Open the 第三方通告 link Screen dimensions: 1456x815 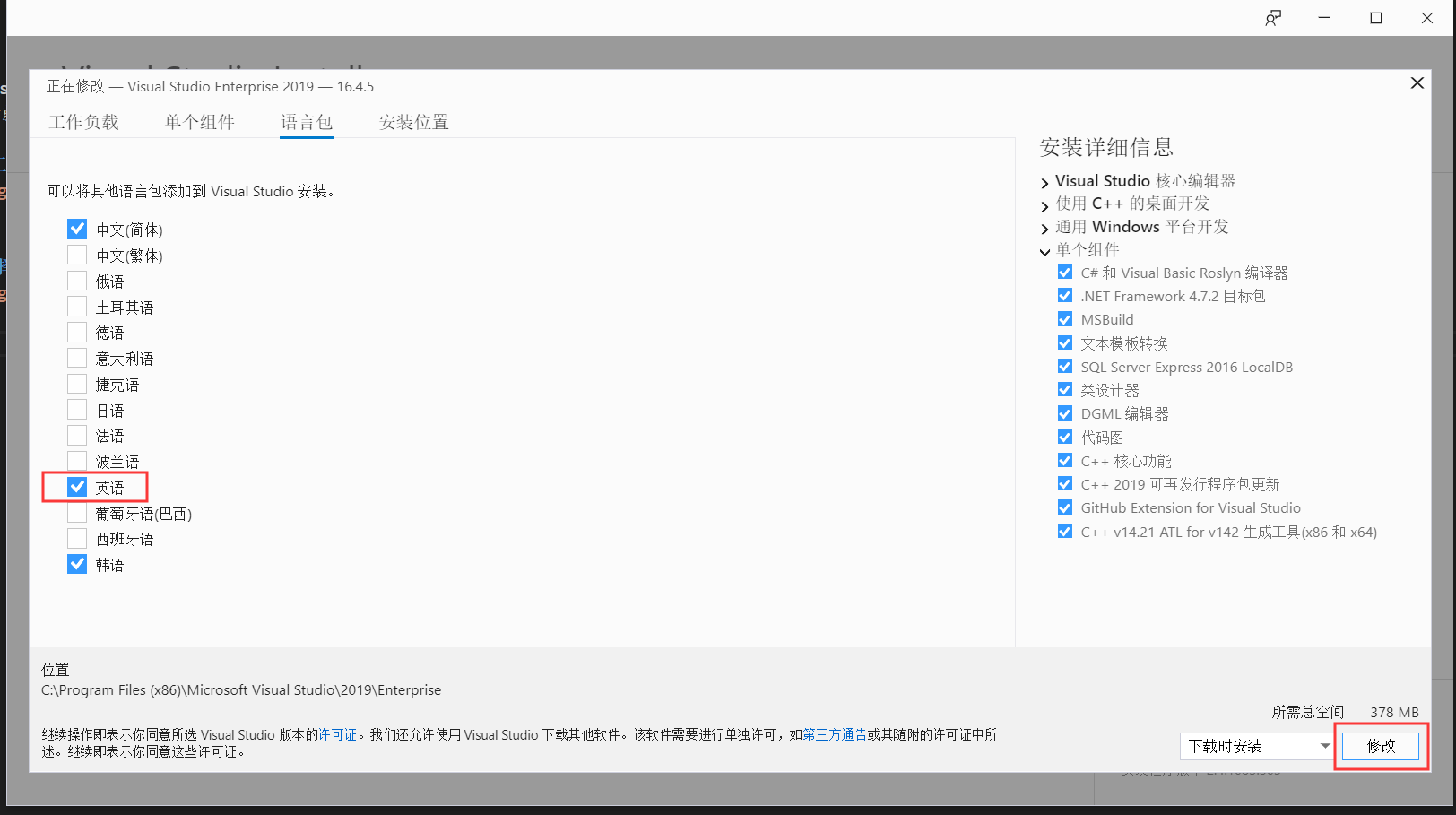click(835, 734)
